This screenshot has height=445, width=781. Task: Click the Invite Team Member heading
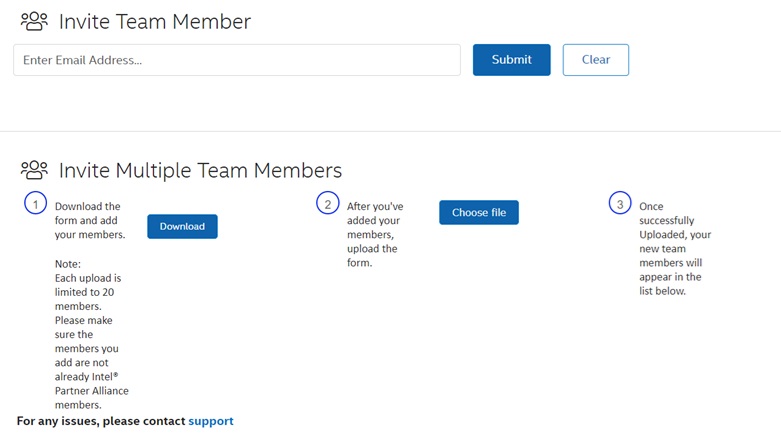(155, 21)
